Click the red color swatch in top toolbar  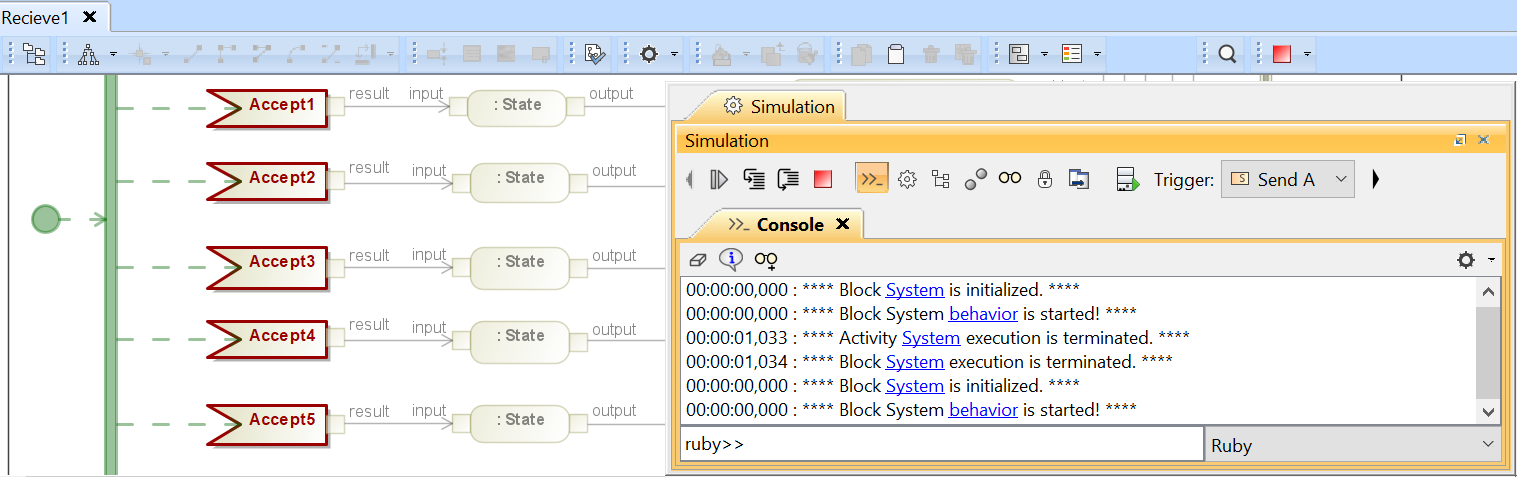click(1281, 54)
